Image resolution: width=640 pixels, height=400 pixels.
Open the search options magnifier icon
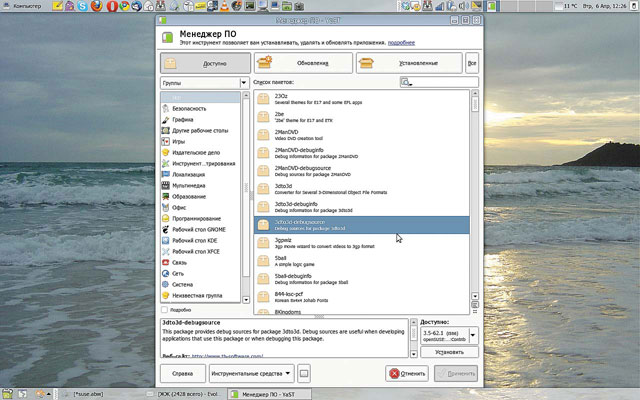pos(406,82)
